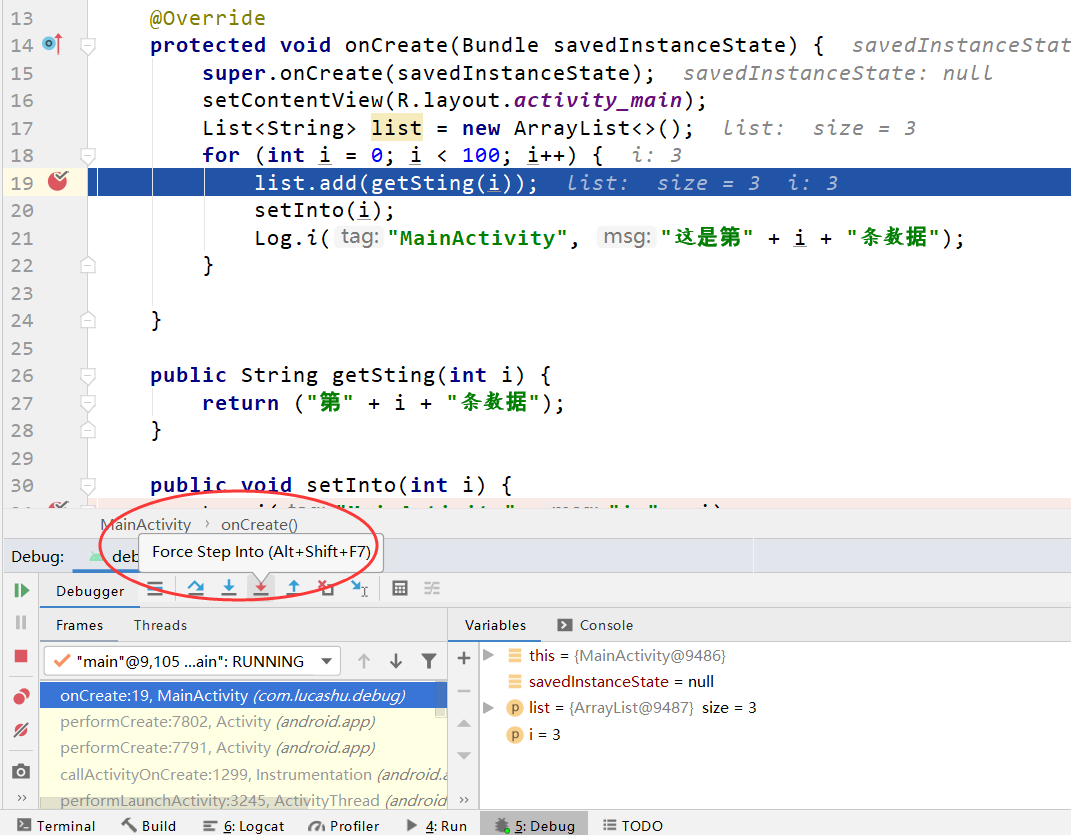Move watch down with triangle icon
Viewport: 1071px width, 835px height.
pyautogui.click(x=464, y=755)
